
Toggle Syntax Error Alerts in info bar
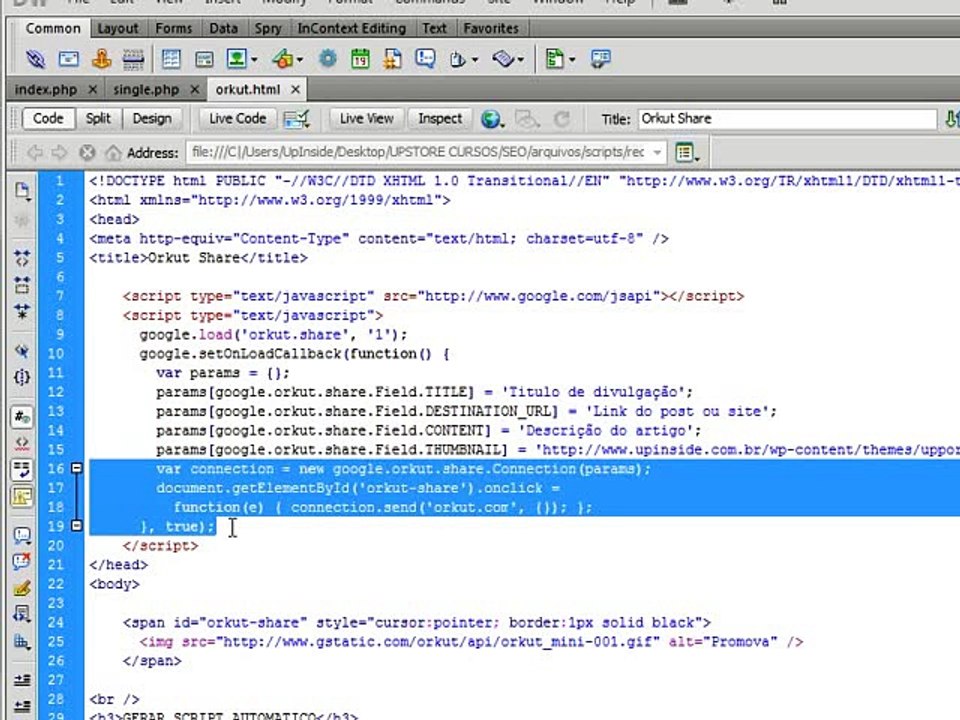[22, 497]
